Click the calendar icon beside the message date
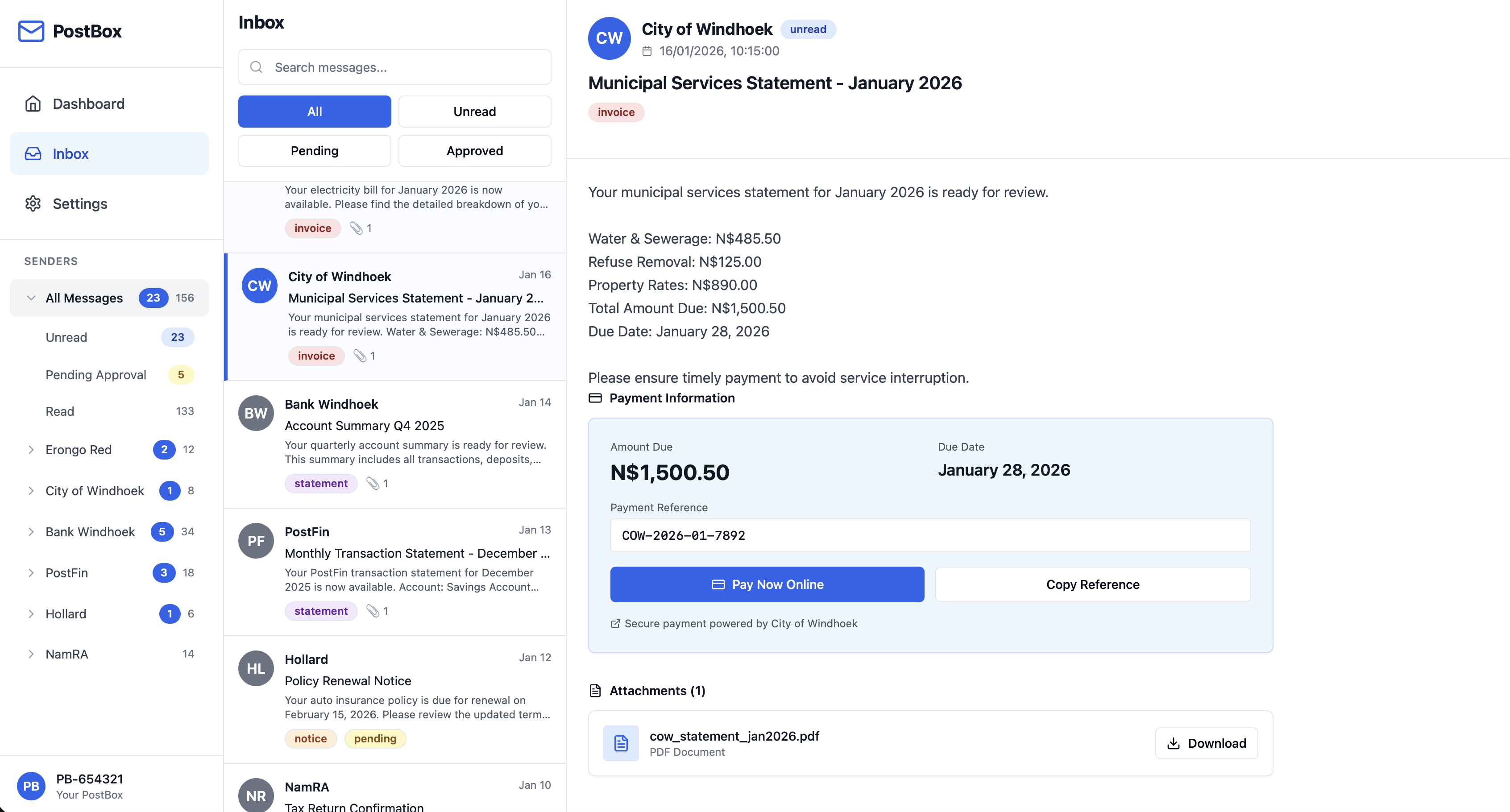This screenshot has width=1510, height=812. (647, 51)
